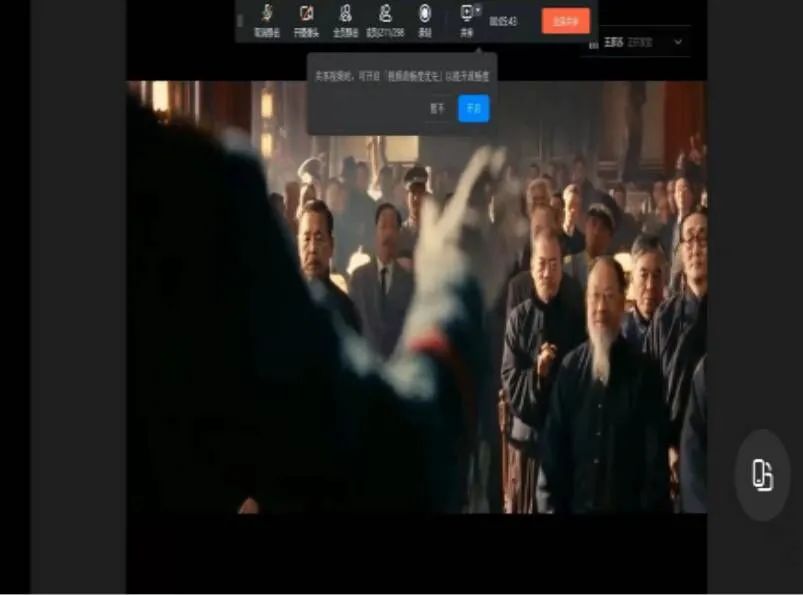
Task: Click the meeting timer text
Action: tap(503, 21)
